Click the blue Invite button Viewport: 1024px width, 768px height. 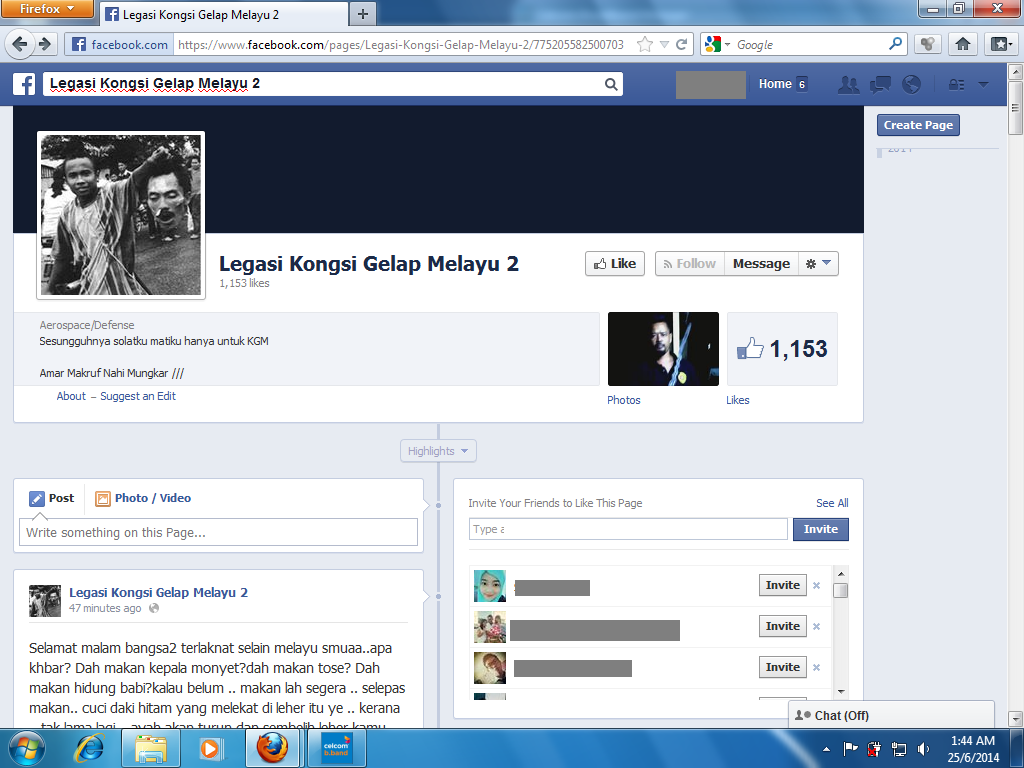tap(821, 530)
